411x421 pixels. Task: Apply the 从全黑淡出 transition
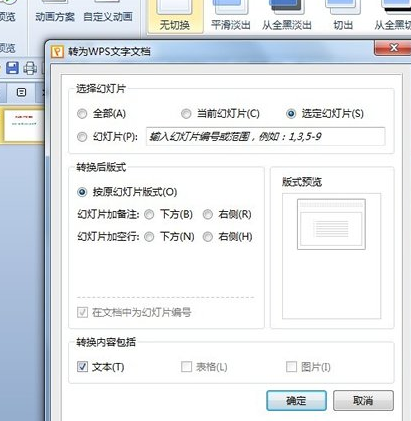287,16
